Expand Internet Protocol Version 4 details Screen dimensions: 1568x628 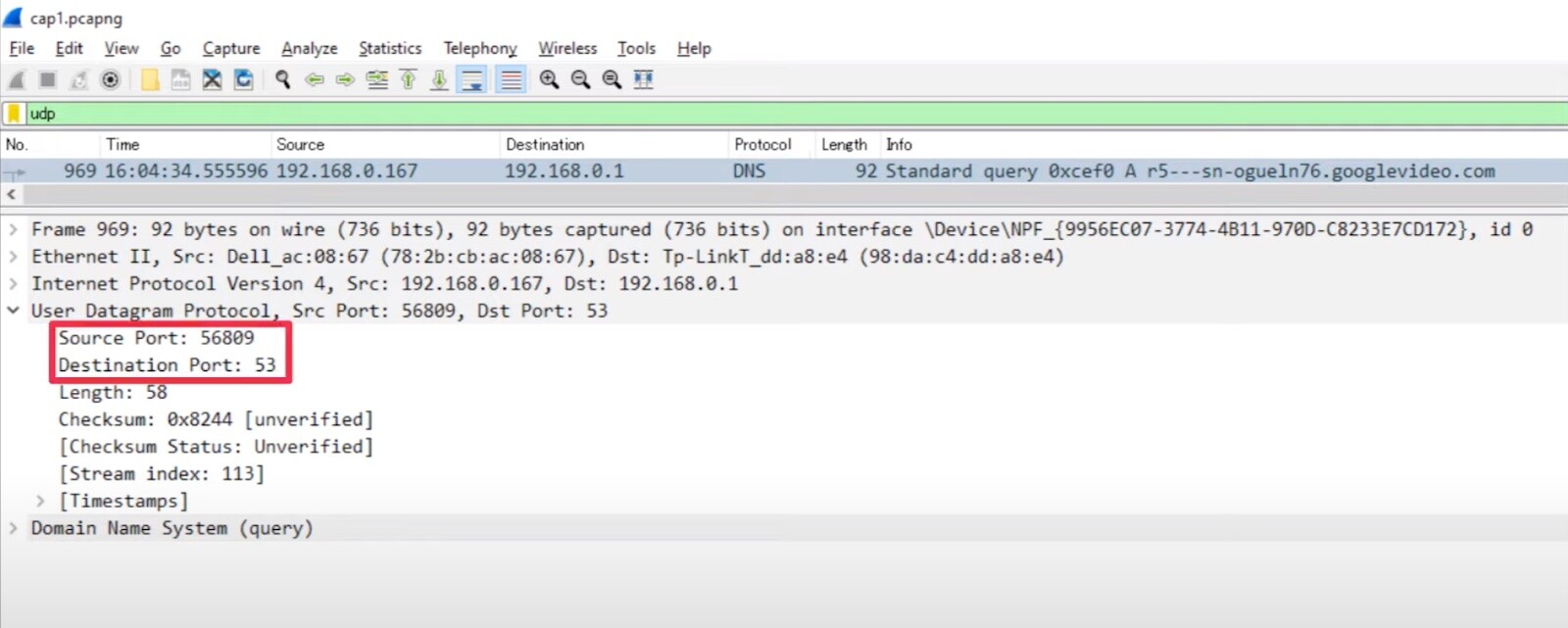coord(13,284)
